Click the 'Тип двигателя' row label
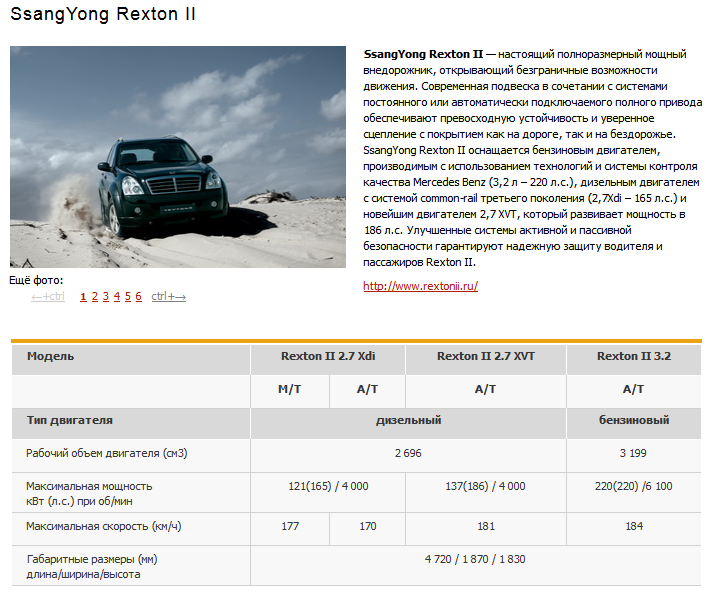Viewport: 725px width, 597px height. tap(70, 420)
